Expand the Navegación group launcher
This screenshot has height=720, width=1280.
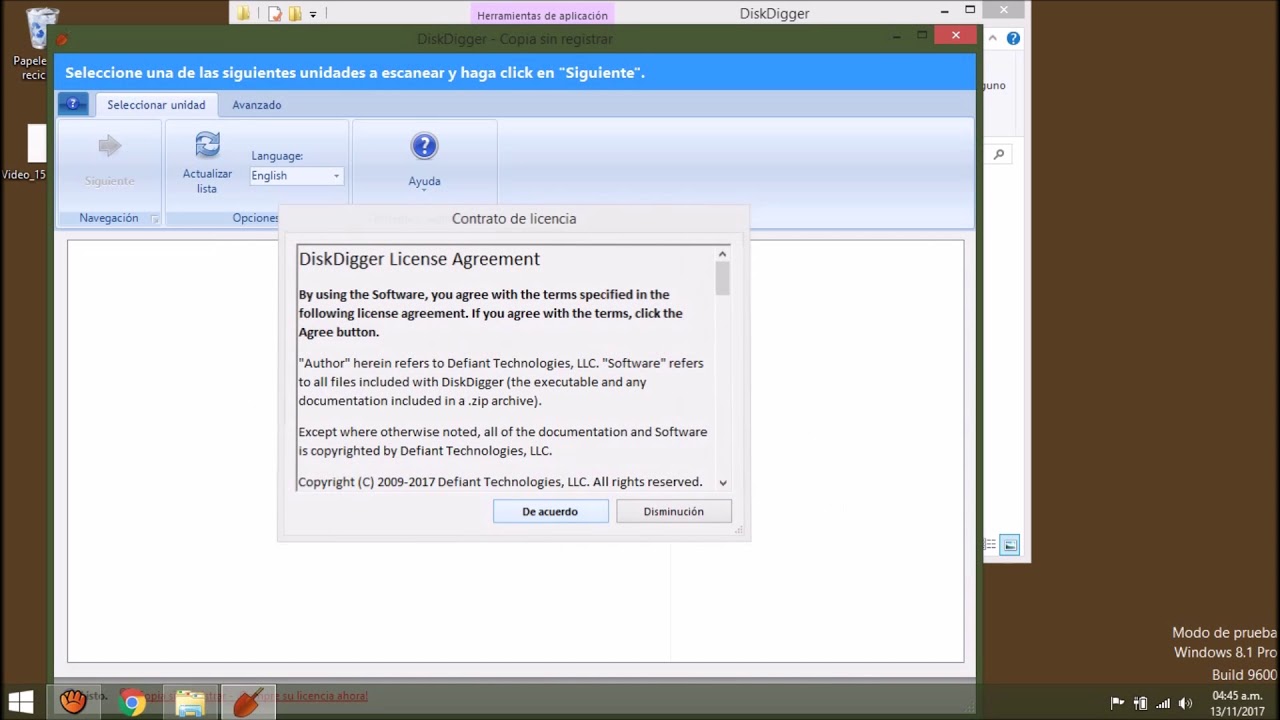click(x=154, y=219)
